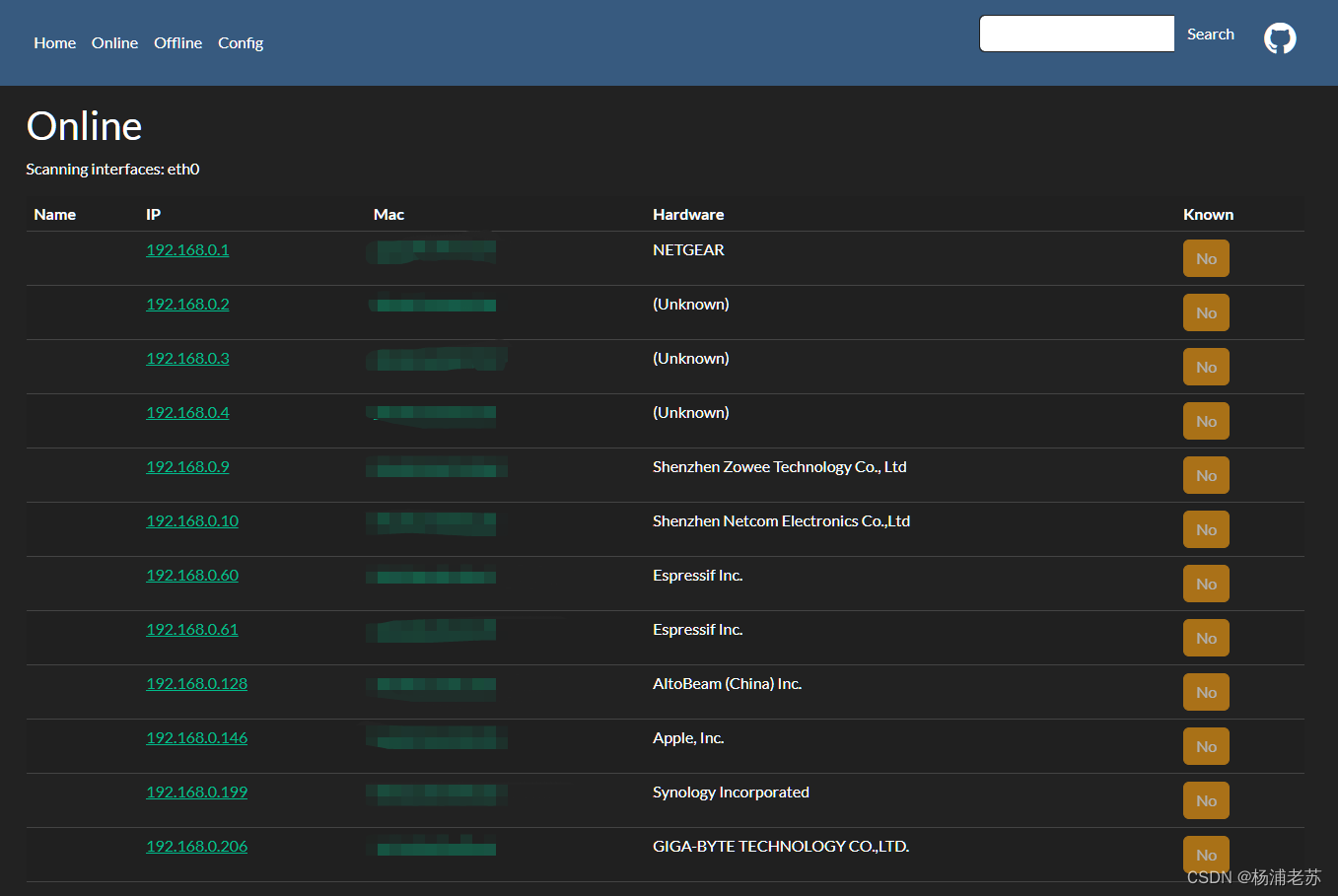Select GIGA-BYTE TECHNOLOGY CO.,LTD. text

pos(781,846)
